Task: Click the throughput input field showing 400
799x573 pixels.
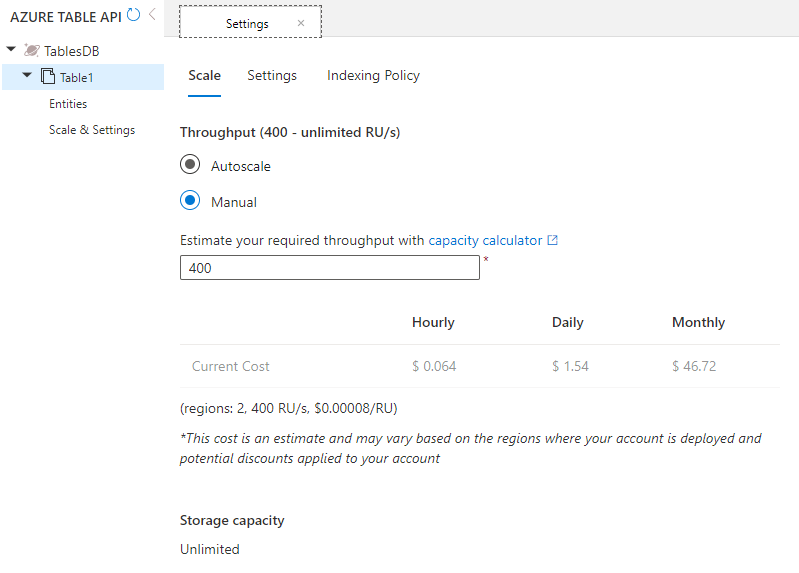Action: [x=329, y=268]
